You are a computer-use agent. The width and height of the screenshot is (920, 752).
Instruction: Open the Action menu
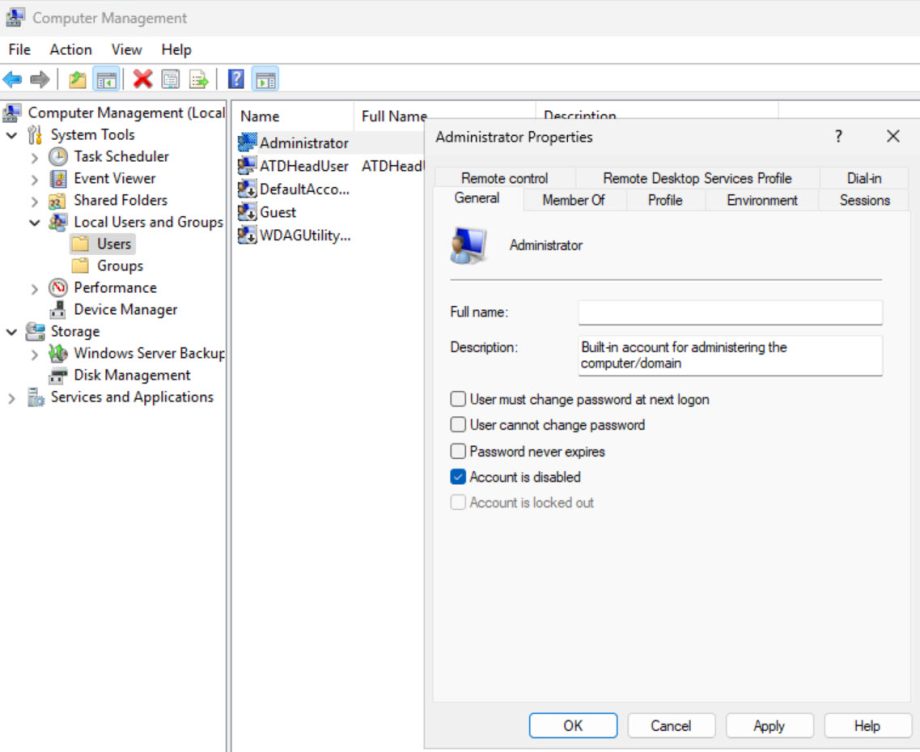[70, 49]
